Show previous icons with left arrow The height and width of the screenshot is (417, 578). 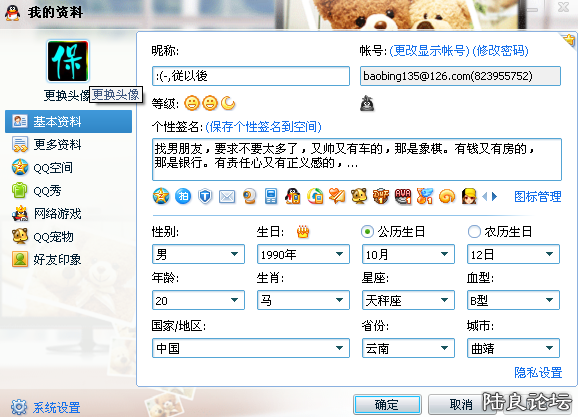tap(485, 197)
